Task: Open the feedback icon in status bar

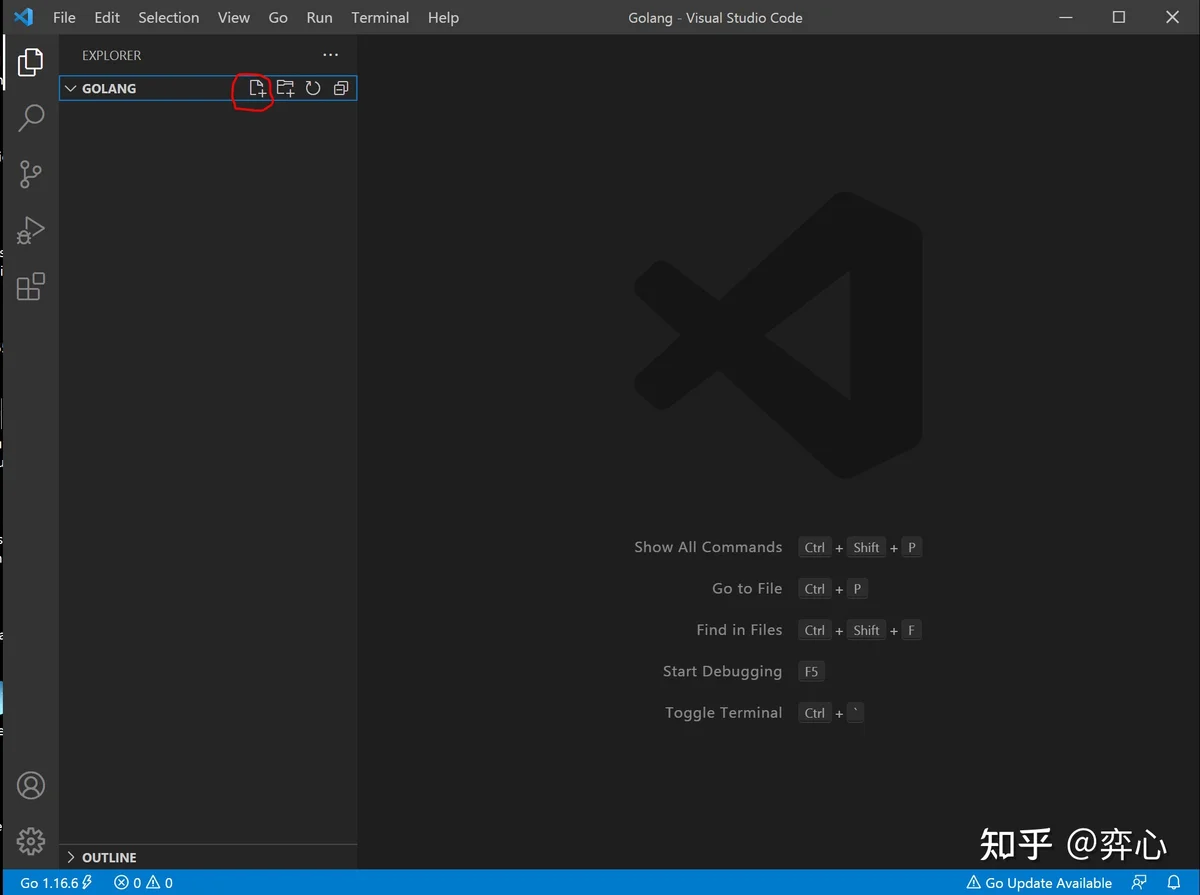Action: [x=1139, y=882]
